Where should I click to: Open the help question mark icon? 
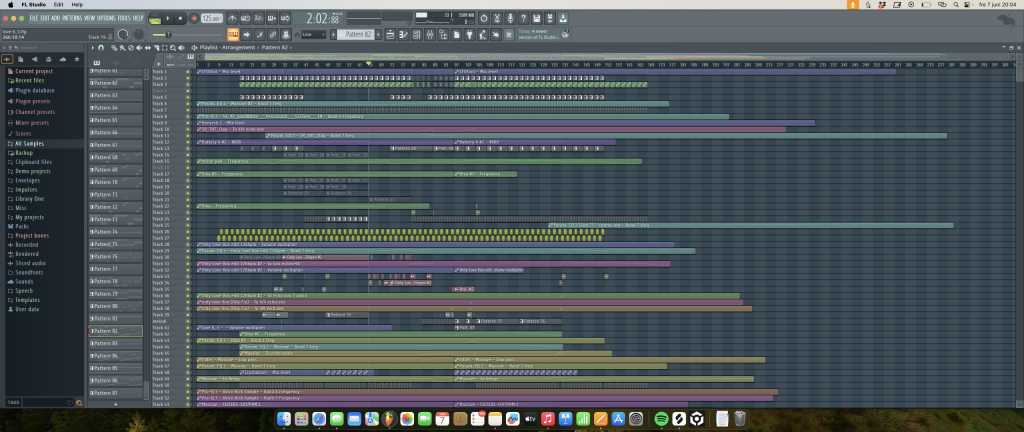pyautogui.click(x=524, y=18)
